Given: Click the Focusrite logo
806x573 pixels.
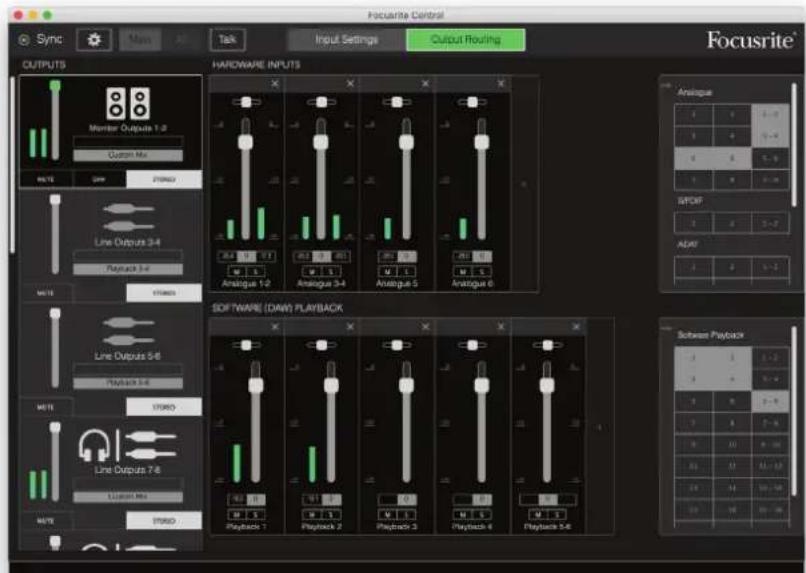Looking at the screenshot, I should (x=750, y=40).
